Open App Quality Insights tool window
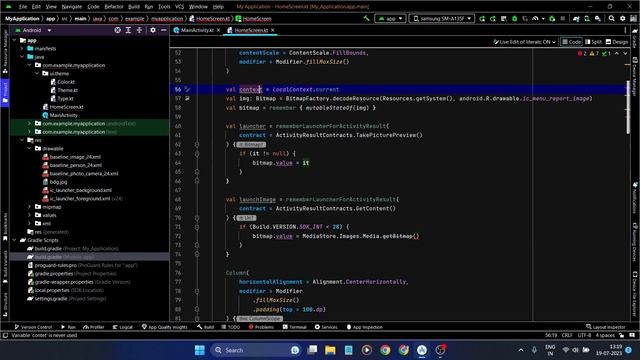This screenshot has height=360, width=640. click(164, 327)
